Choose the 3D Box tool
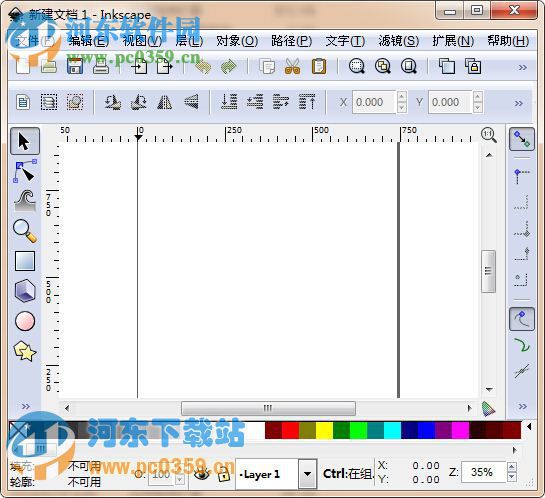The width and height of the screenshot is (545, 498). (25, 290)
